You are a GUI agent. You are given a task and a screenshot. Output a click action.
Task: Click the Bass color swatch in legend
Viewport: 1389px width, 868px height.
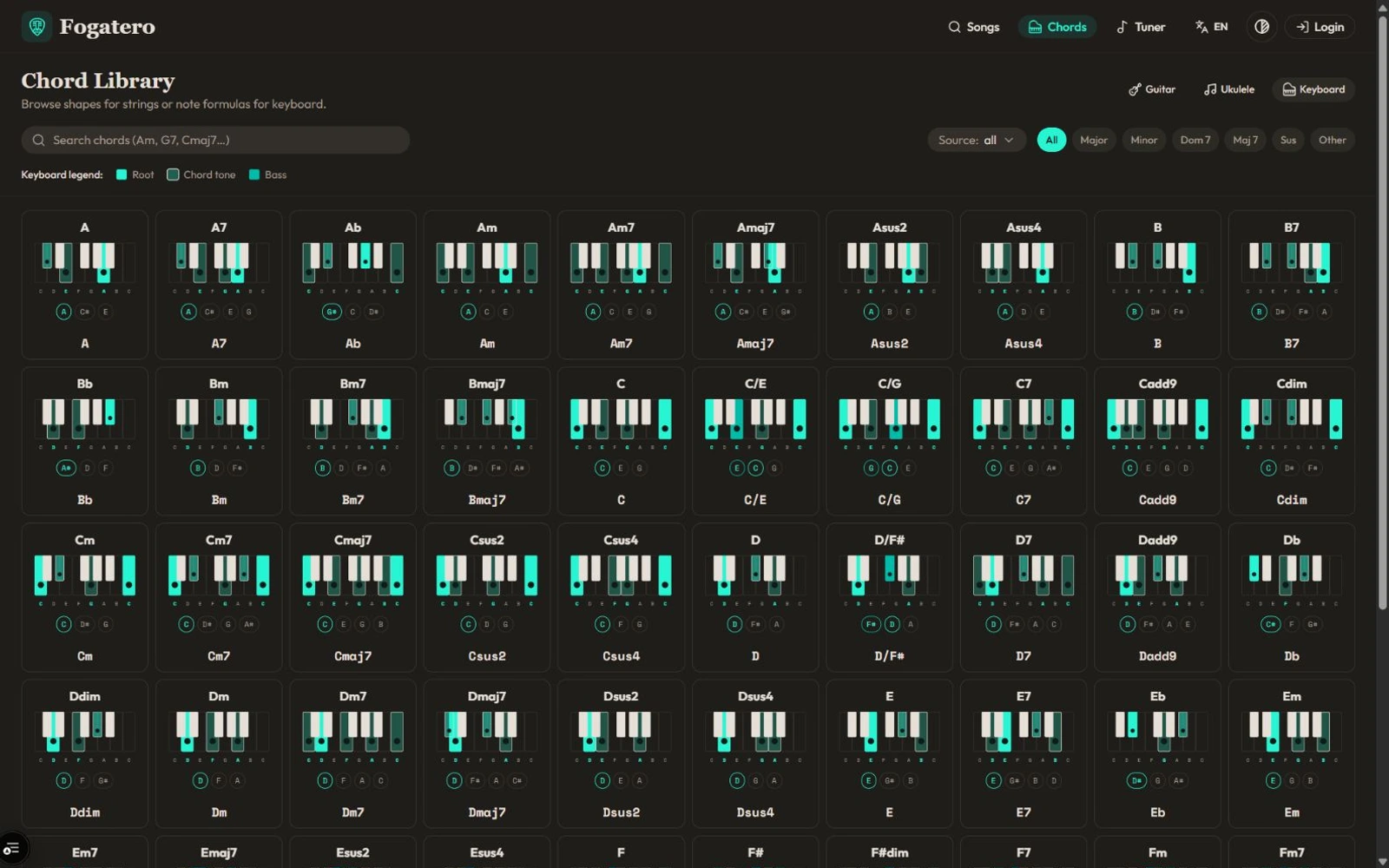254,174
